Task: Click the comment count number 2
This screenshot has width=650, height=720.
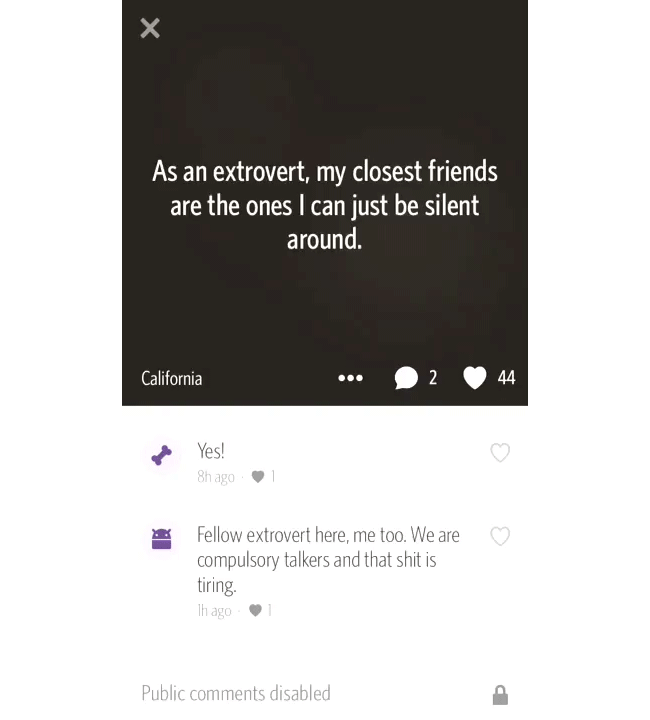Action: [x=433, y=377]
